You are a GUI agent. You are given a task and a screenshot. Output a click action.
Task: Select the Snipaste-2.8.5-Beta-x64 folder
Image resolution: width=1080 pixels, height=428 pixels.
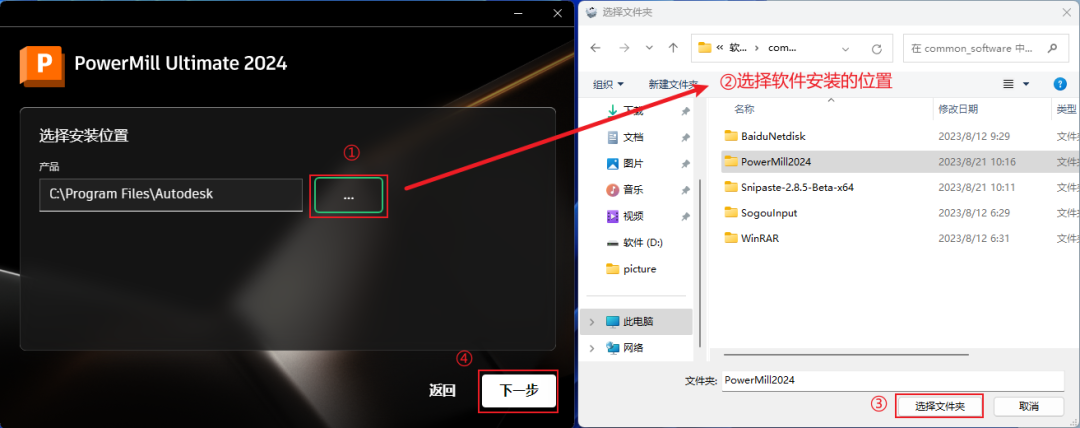[x=797, y=187]
